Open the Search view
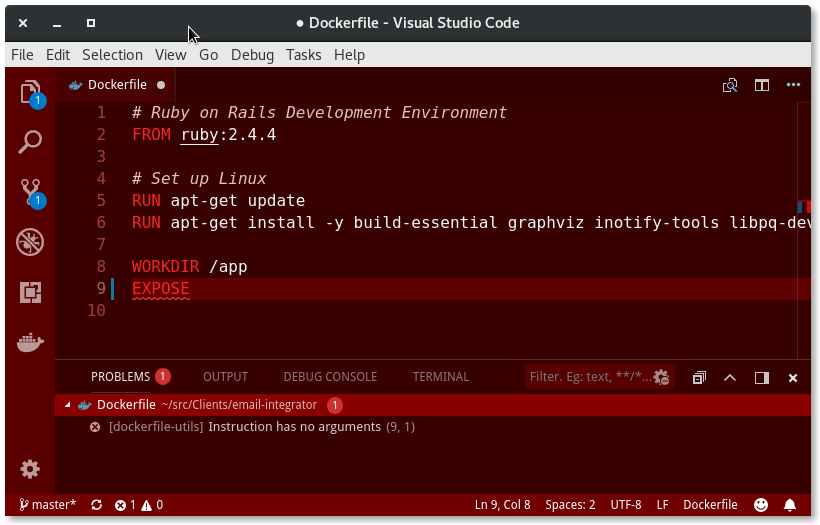The height and width of the screenshot is (525, 820). click(30, 142)
